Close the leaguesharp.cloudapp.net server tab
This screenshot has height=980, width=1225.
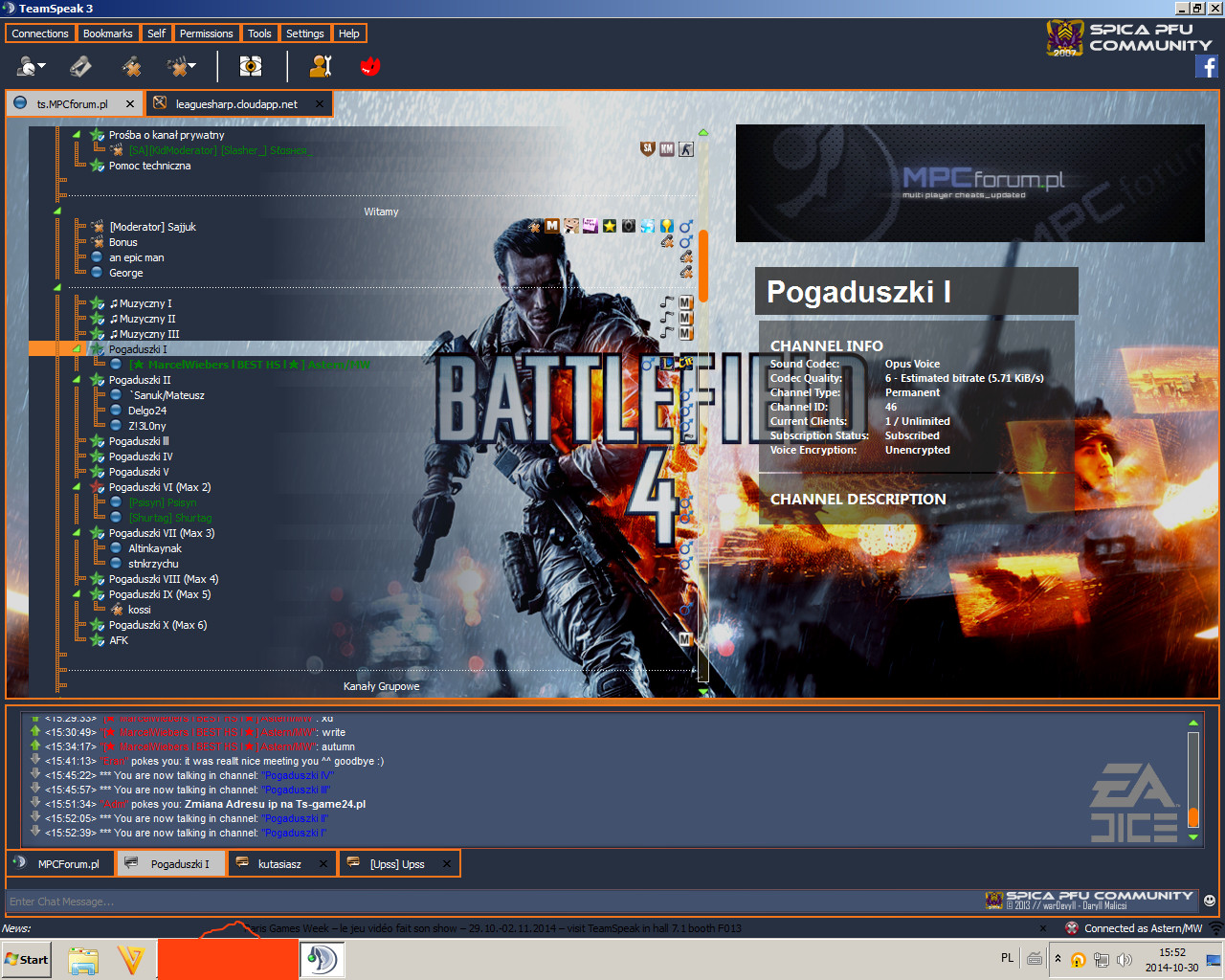[x=320, y=104]
